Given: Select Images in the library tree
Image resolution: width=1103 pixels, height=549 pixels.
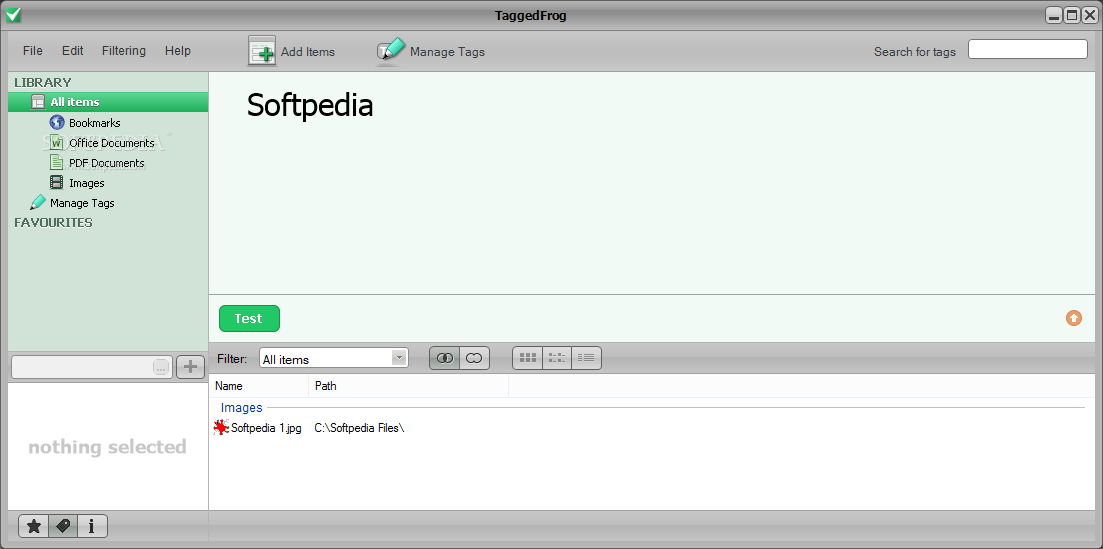Looking at the screenshot, I should coord(87,183).
